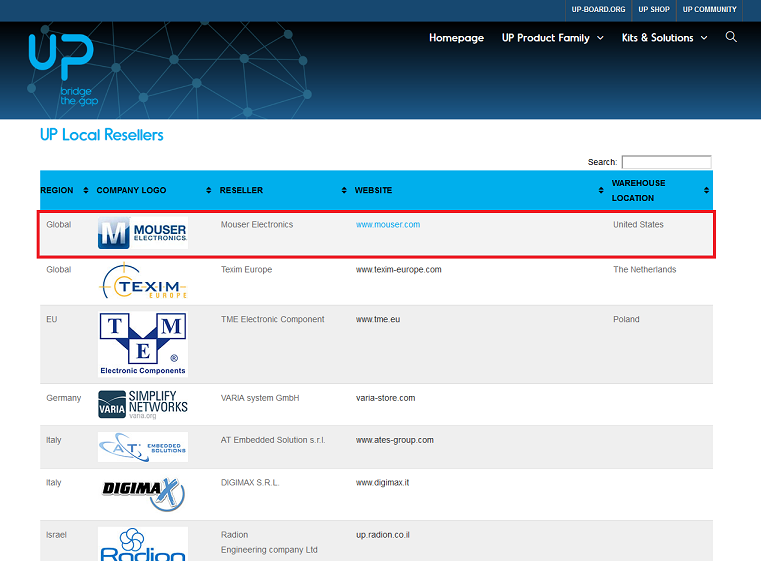The image size is (761, 561).
Task: Select DIGIMAX S.R.L. reseller name
Action: pos(250,483)
